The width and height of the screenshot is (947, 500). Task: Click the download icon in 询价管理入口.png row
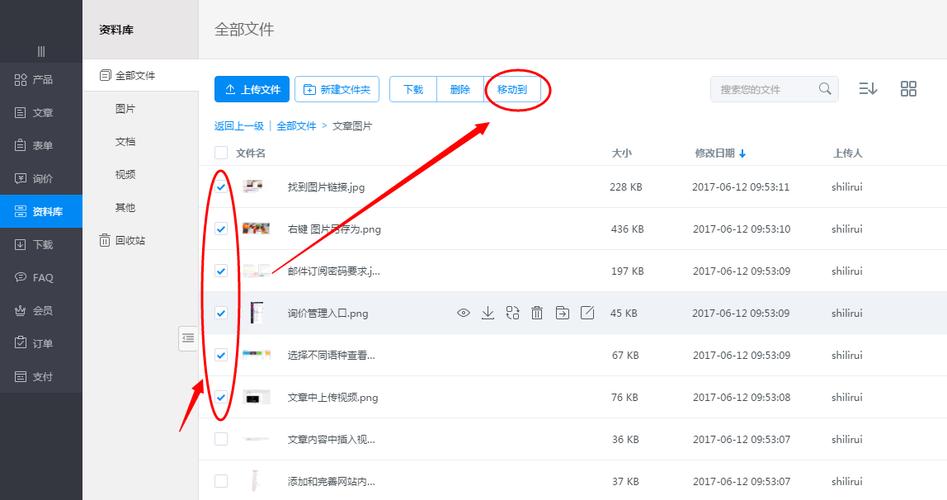pos(488,313)
